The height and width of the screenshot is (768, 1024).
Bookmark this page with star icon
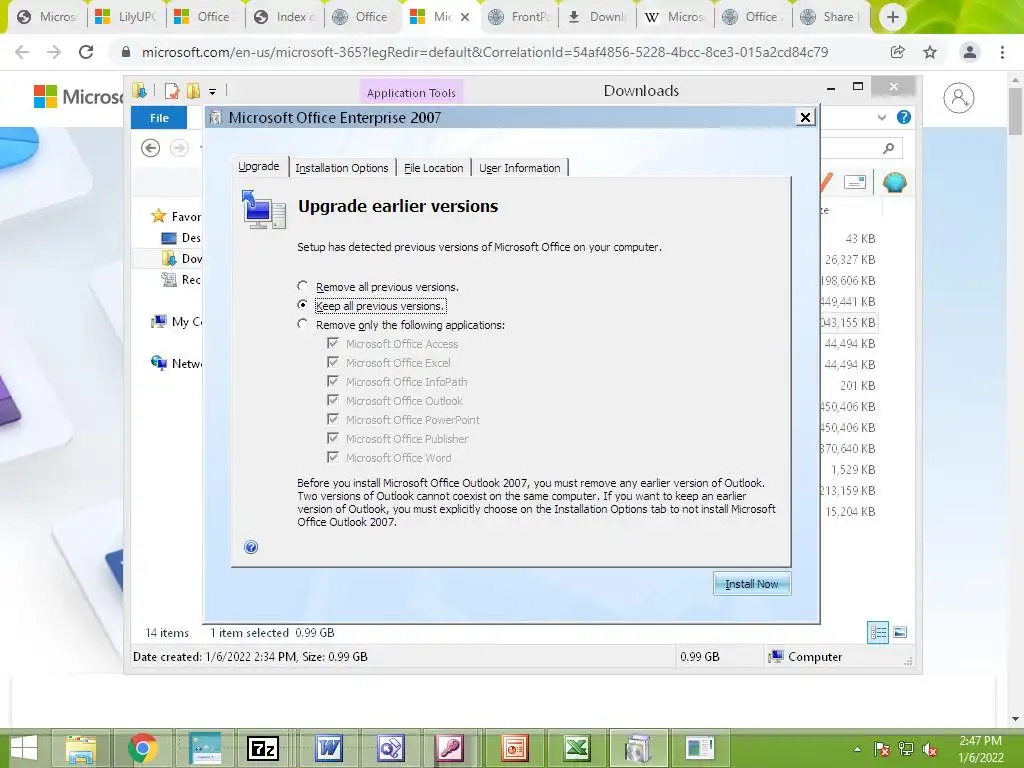(x=930, y=52)
